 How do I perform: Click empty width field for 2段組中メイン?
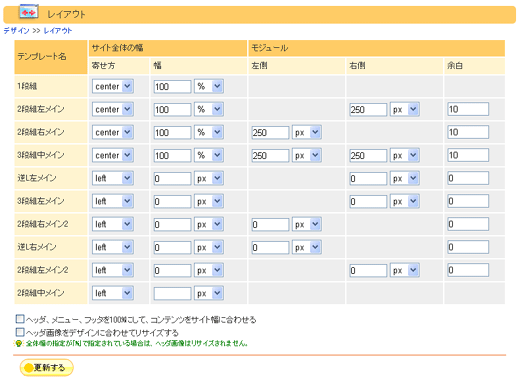(x=172, y=293)
